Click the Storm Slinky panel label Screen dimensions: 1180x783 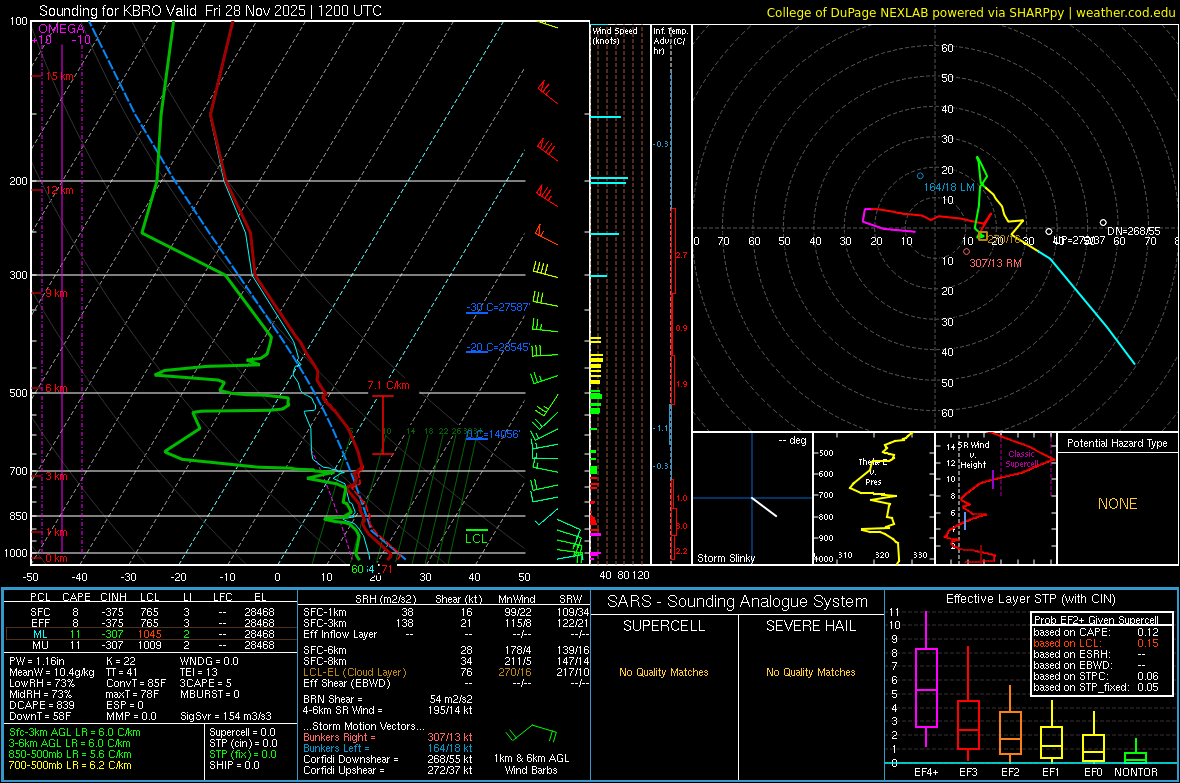tap(725, 558)
